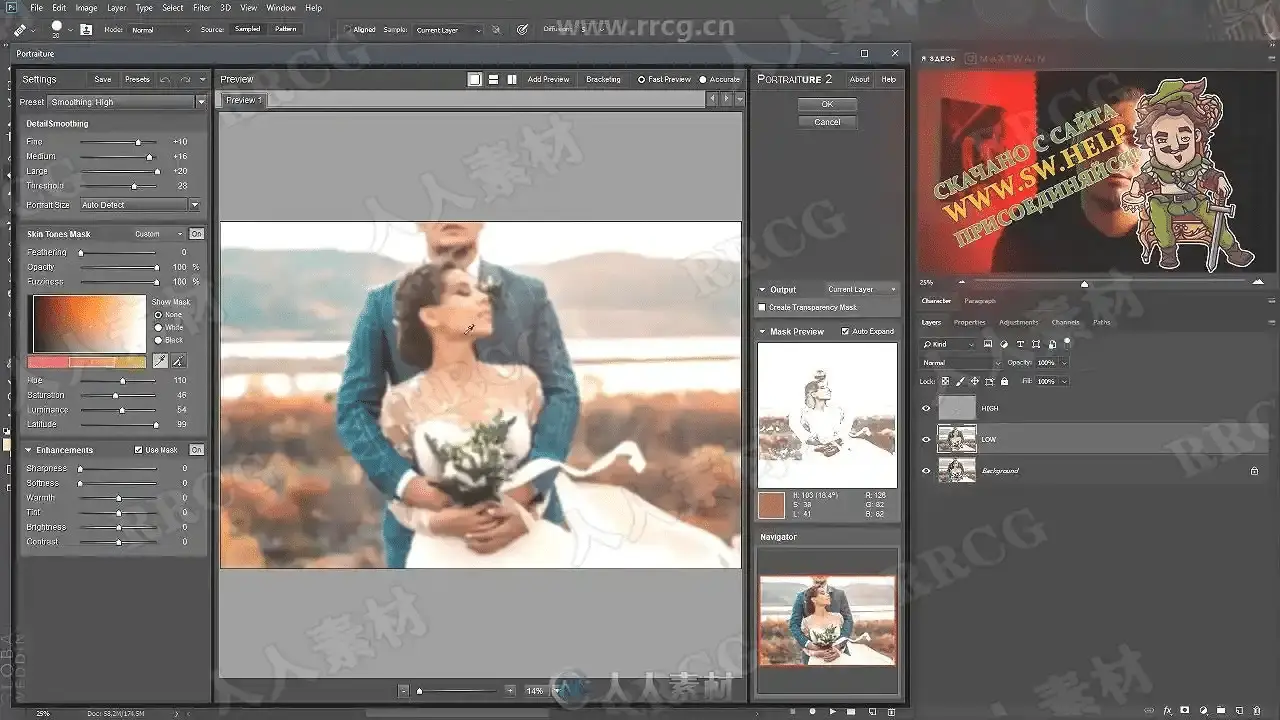Viewport: 1280px width, 720px height.
Task: Filter layers by adjustment layer type
Action: 1004,344
